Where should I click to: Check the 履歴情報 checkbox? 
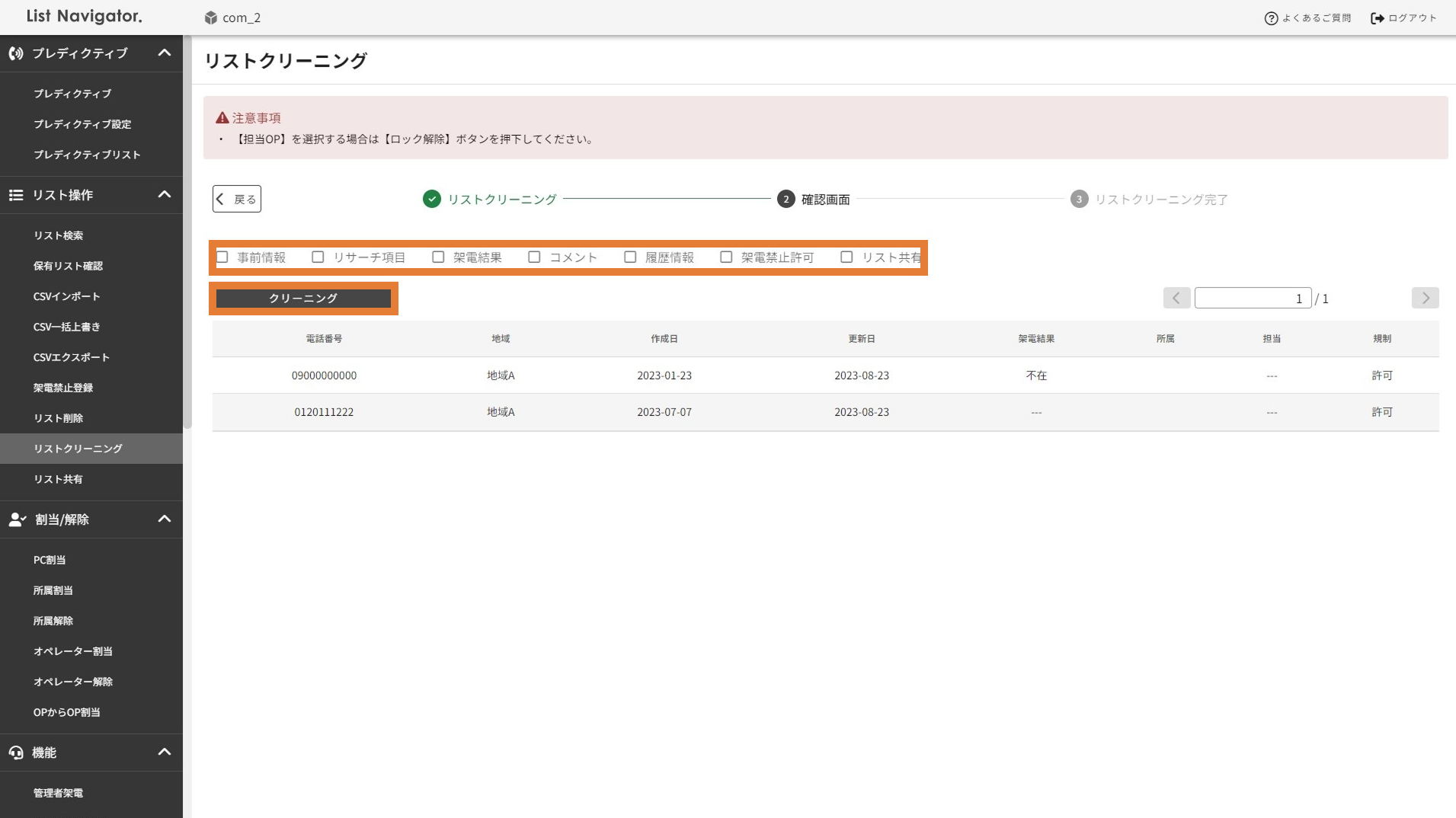pos(630,257)
